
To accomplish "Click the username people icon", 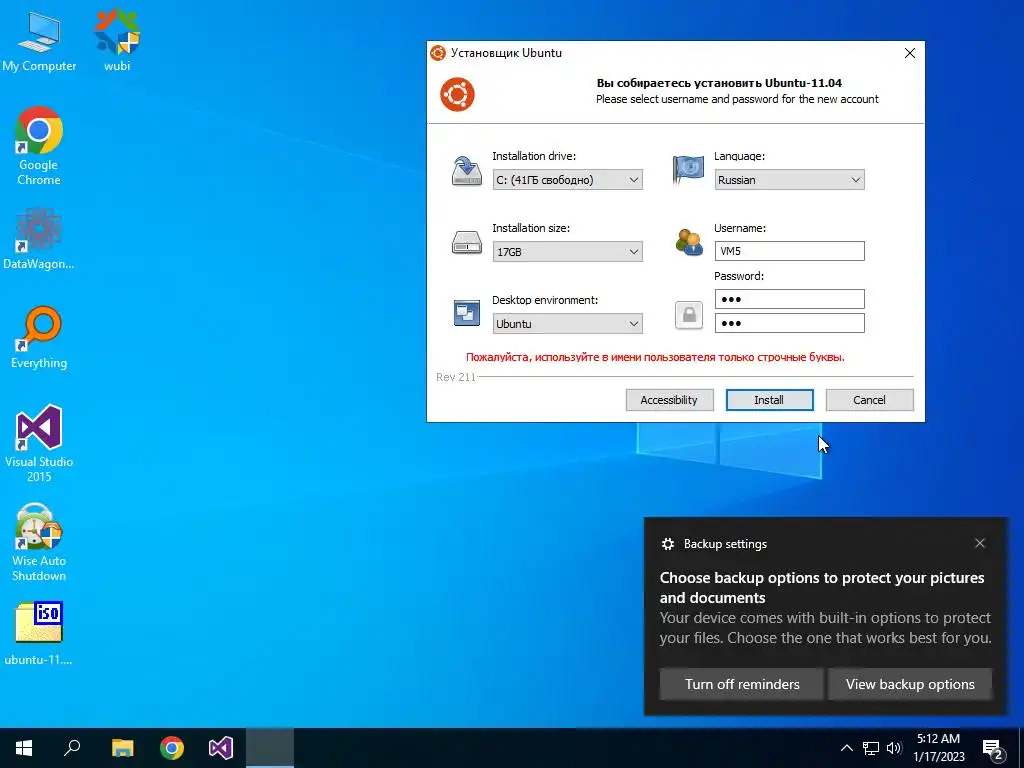I will [x=688, y=242].
